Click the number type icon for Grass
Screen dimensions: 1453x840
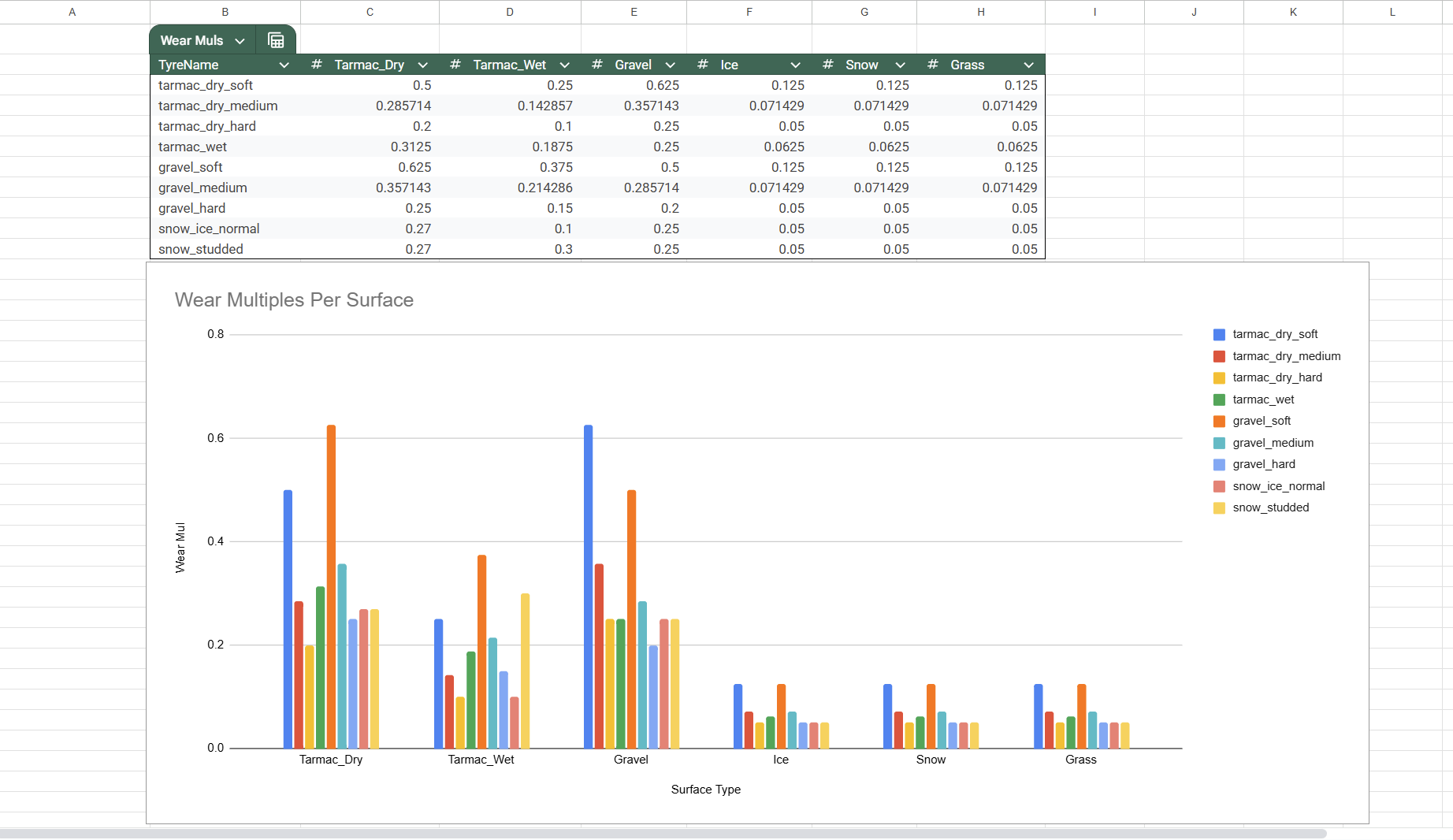[933, 65]
